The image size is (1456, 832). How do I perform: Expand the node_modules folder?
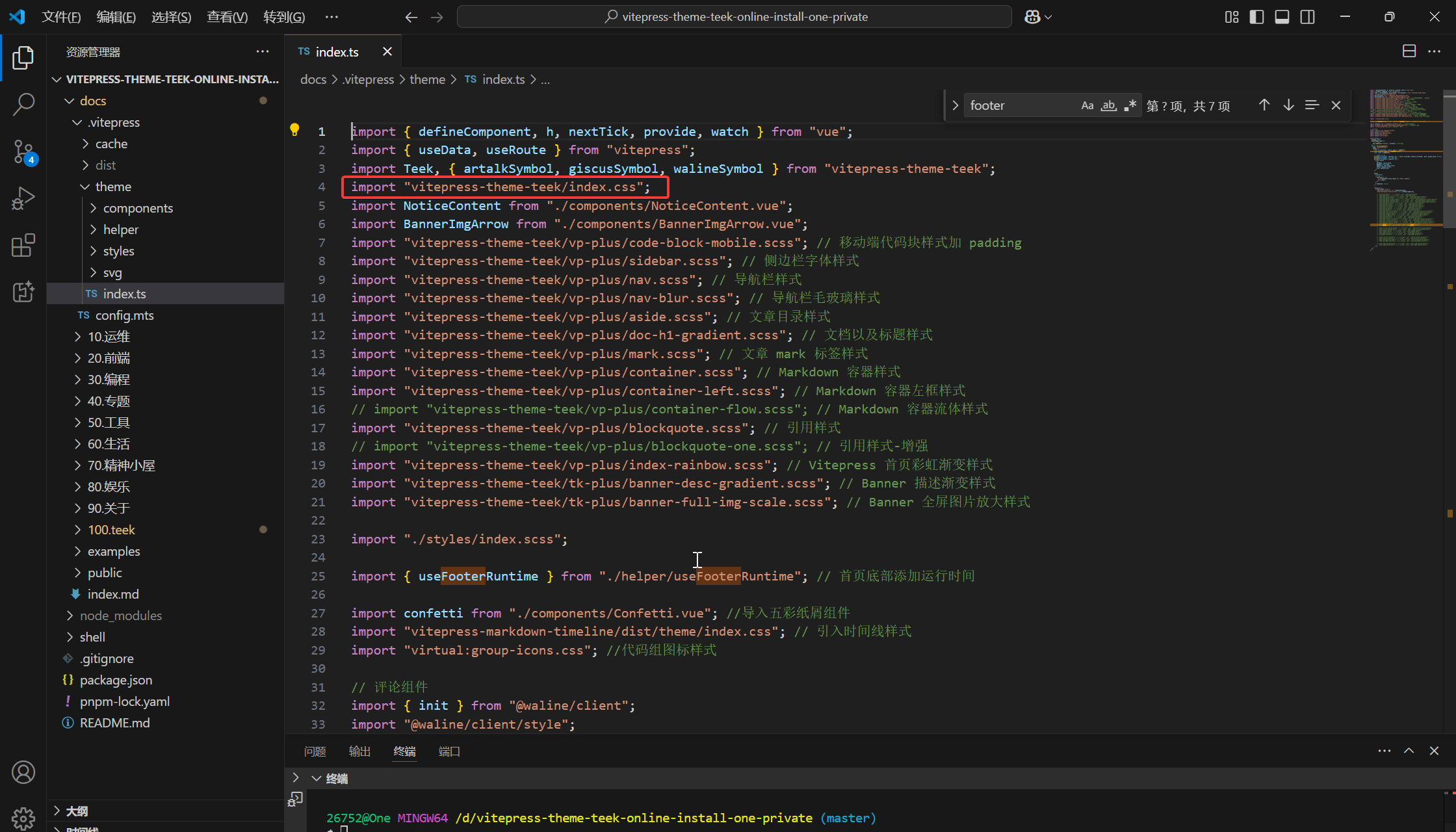[70, 616]
